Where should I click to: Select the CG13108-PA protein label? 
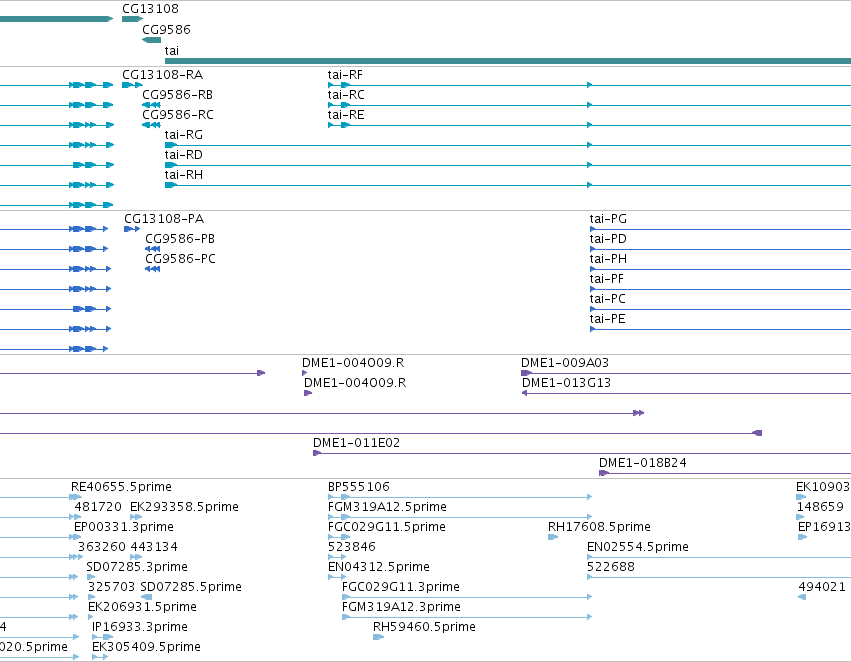point(164,219)
